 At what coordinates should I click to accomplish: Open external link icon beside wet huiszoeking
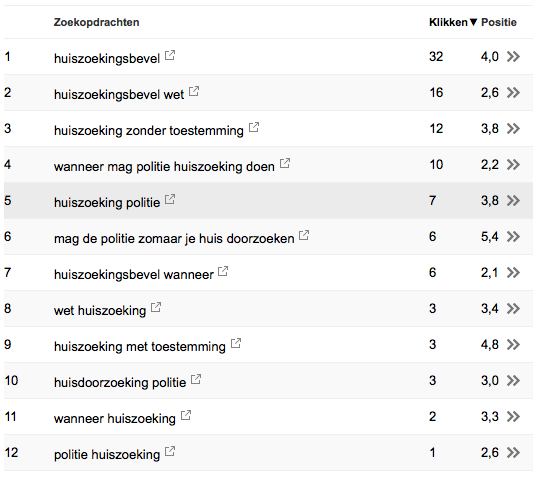pyautogui.click(x=156, y=307)
